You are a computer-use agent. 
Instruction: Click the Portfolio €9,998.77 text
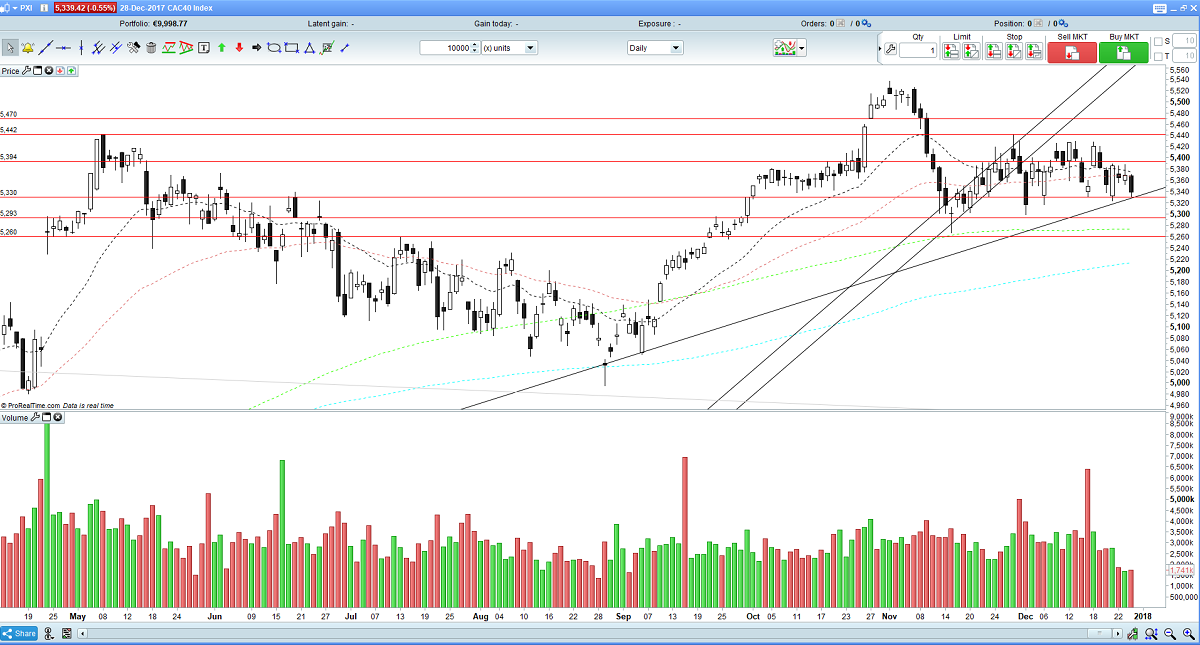(x=153, y=23)
